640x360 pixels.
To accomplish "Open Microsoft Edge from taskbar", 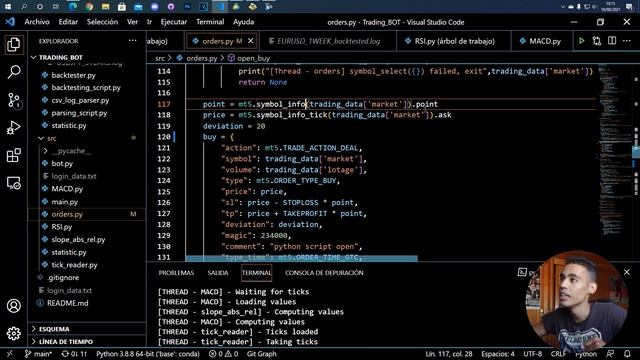I will (73, 6).
